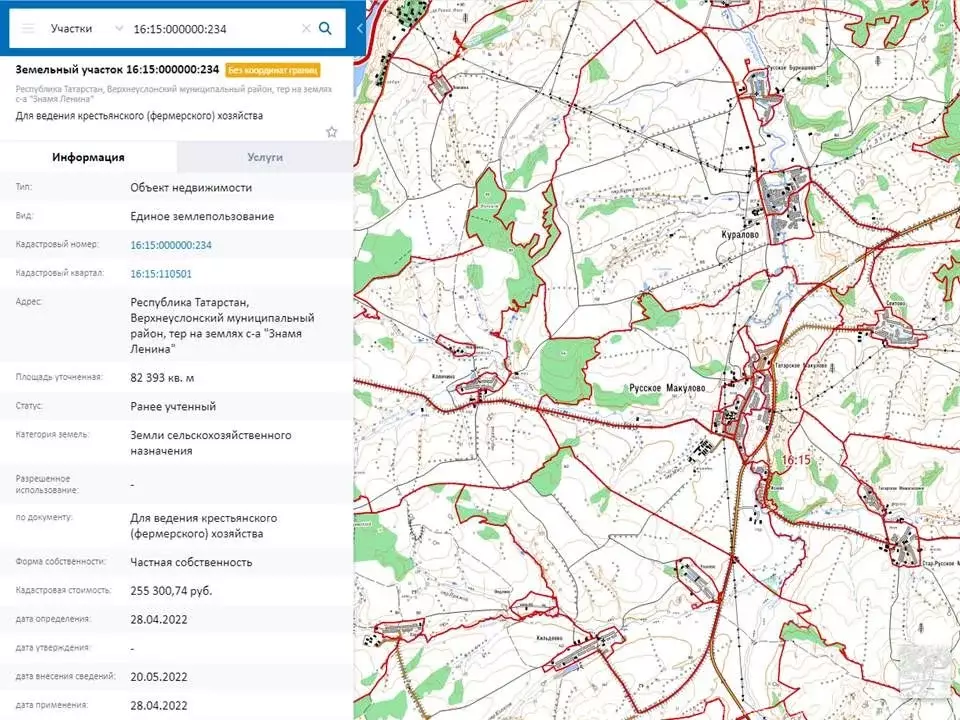Click the Кадастровая стоимость value 255 300,74 руб.
The height and width of the screenshot is (720, 960).
coord(171,591)
